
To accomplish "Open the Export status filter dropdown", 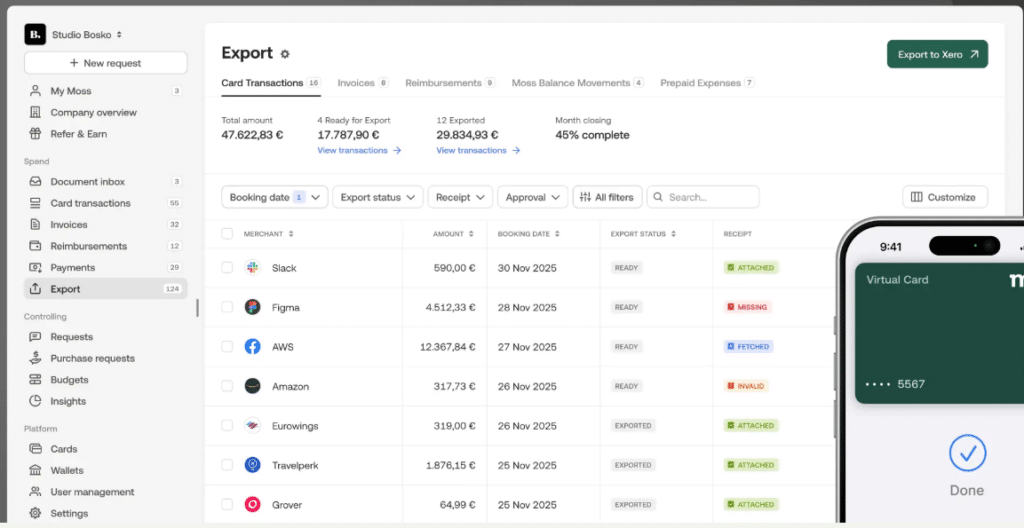I will [377, 197].
